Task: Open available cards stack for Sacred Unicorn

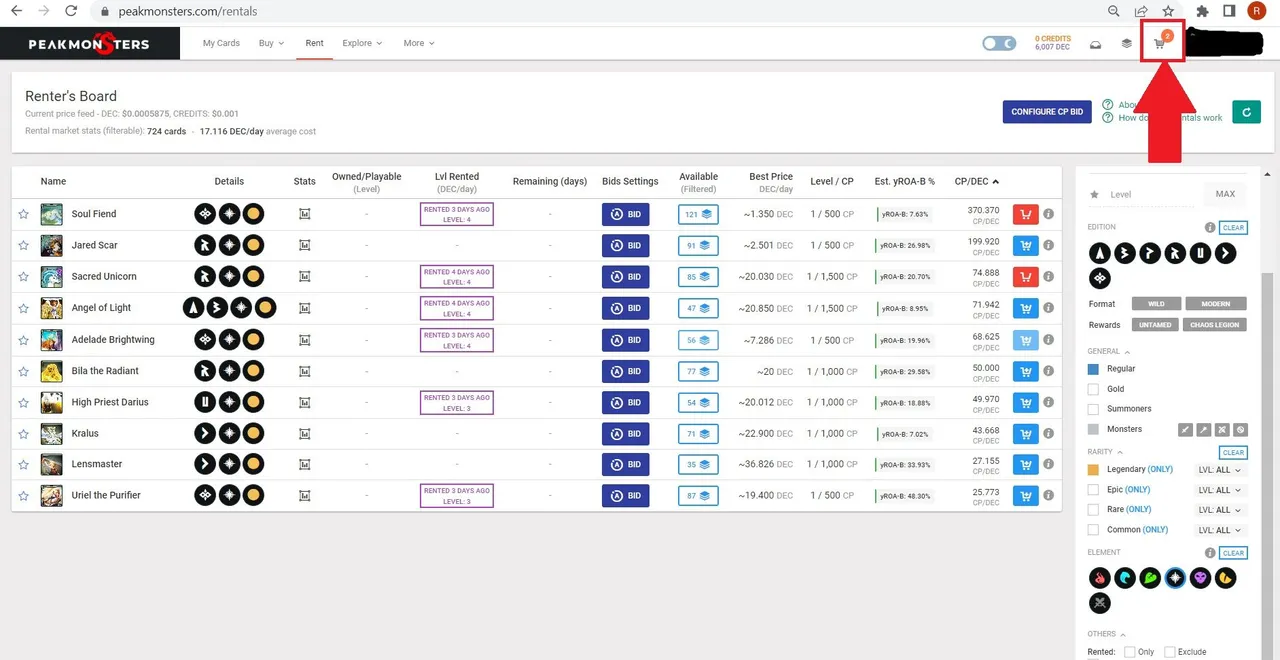Action: (698, 277)
